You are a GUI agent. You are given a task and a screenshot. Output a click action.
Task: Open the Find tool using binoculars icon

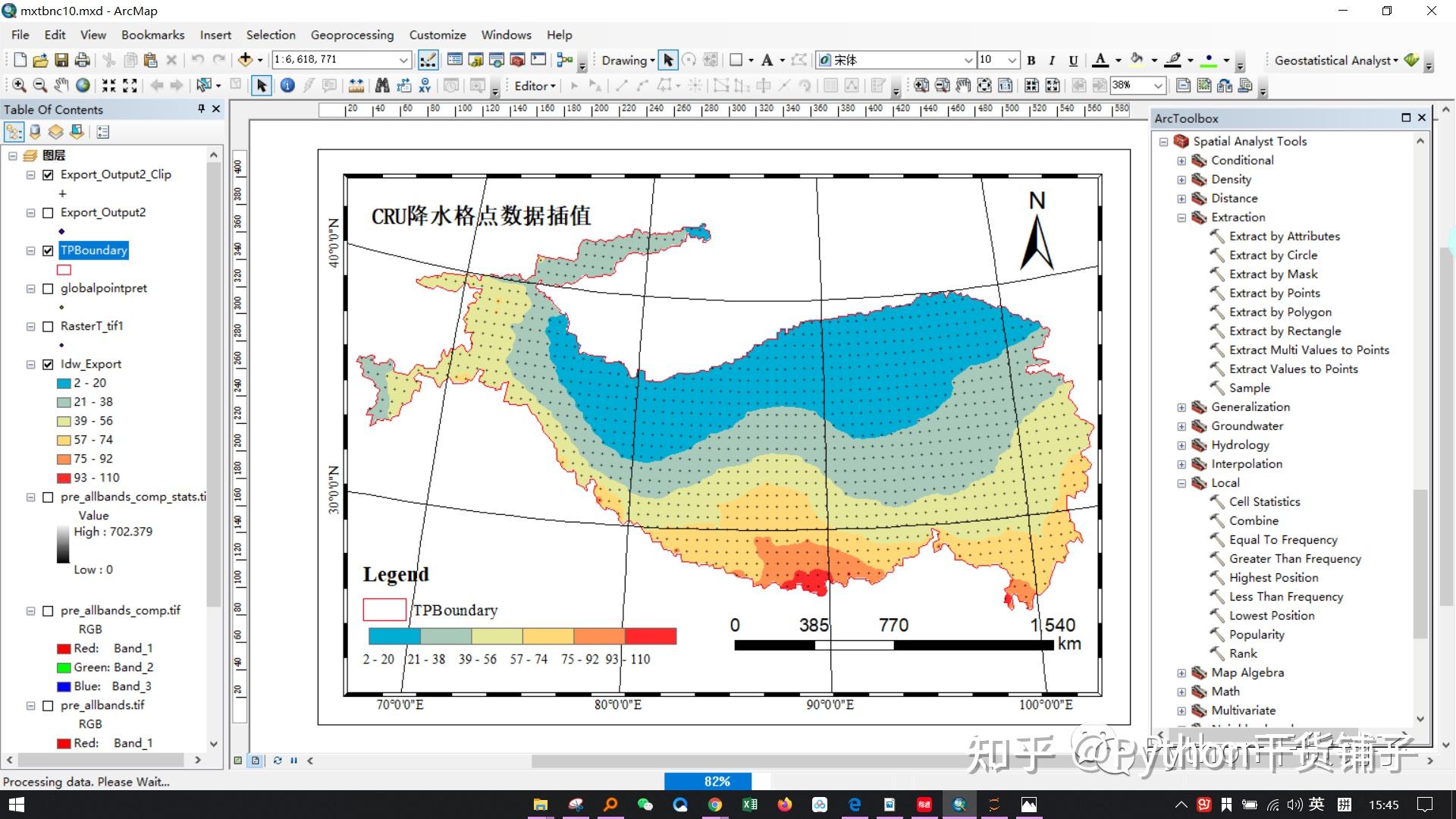coord(382,85)
